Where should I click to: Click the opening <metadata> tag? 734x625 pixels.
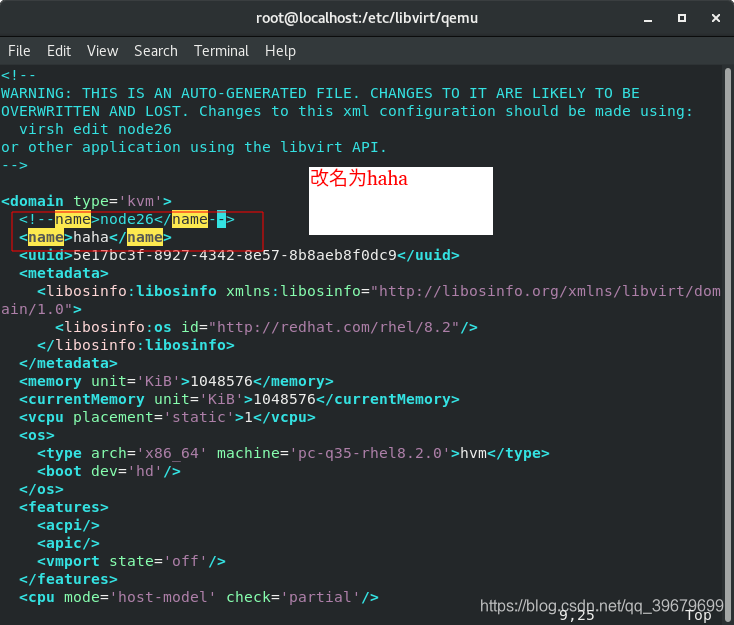(x=64, y=273)
